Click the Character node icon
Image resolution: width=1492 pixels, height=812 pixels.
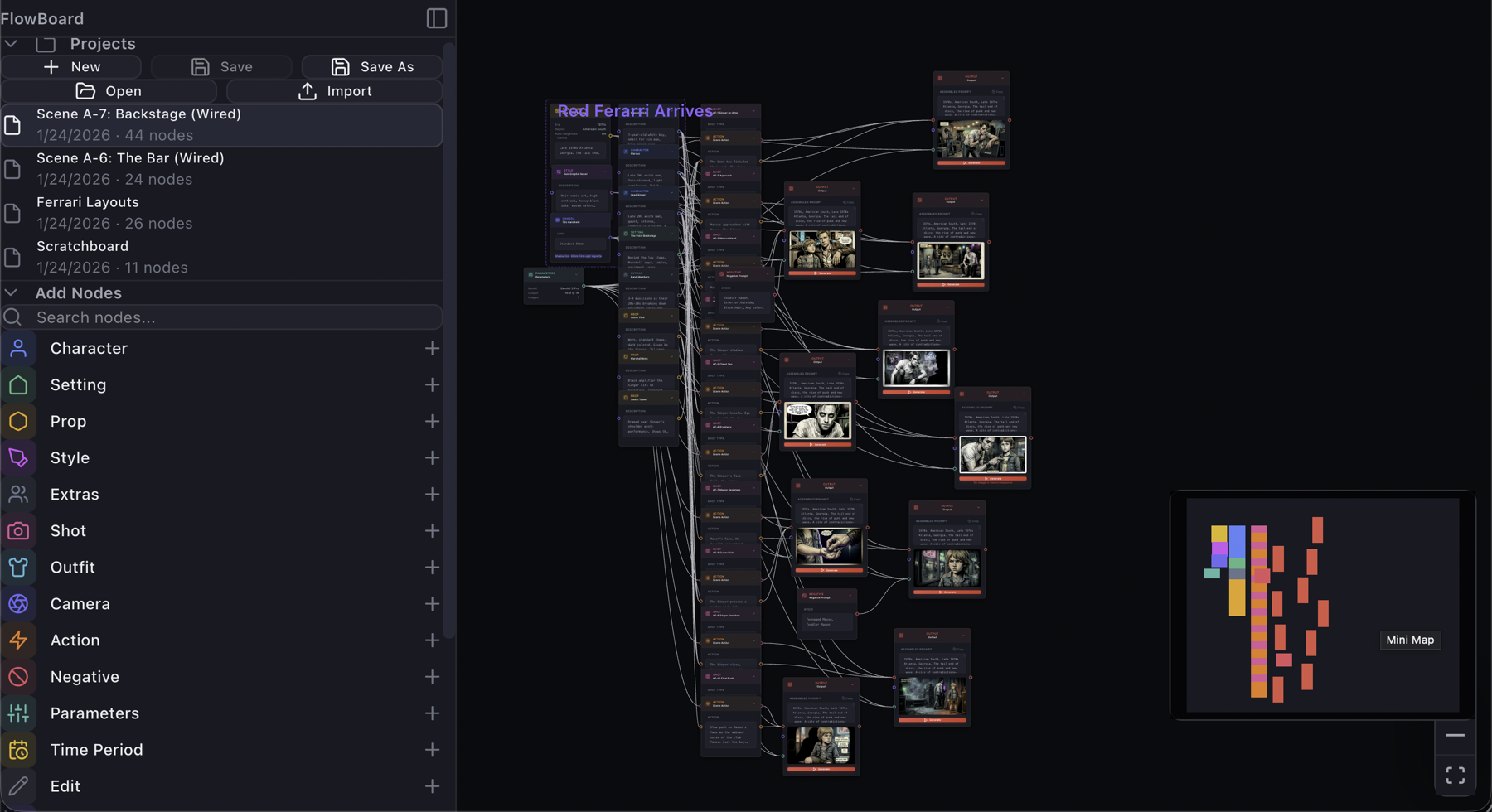click(x=18, y=349)
